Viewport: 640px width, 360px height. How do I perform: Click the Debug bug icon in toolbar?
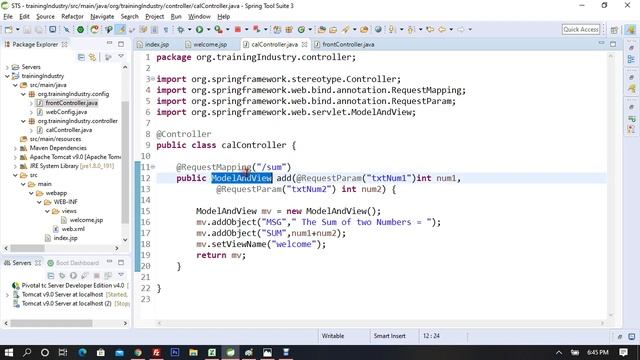(x=180, y=29)
